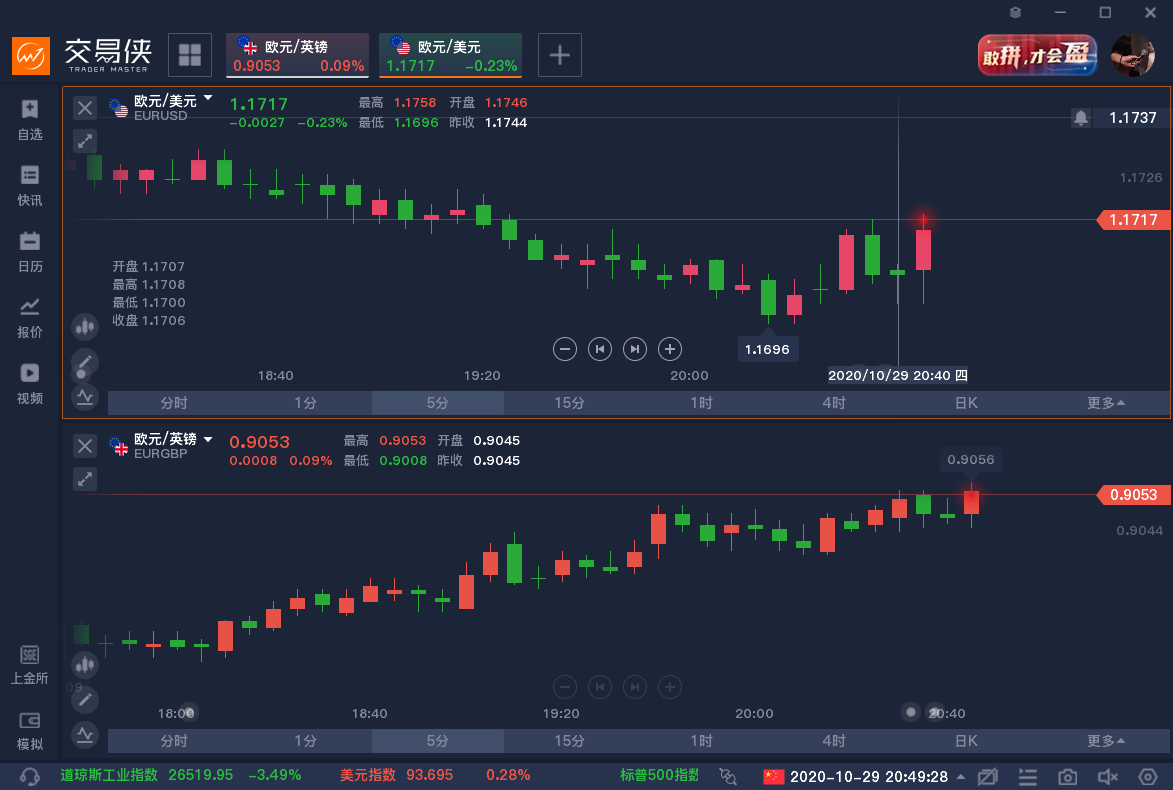Click the grid layout icon in header
This screenshot has height=790, width=1173.
click(190, 55)
